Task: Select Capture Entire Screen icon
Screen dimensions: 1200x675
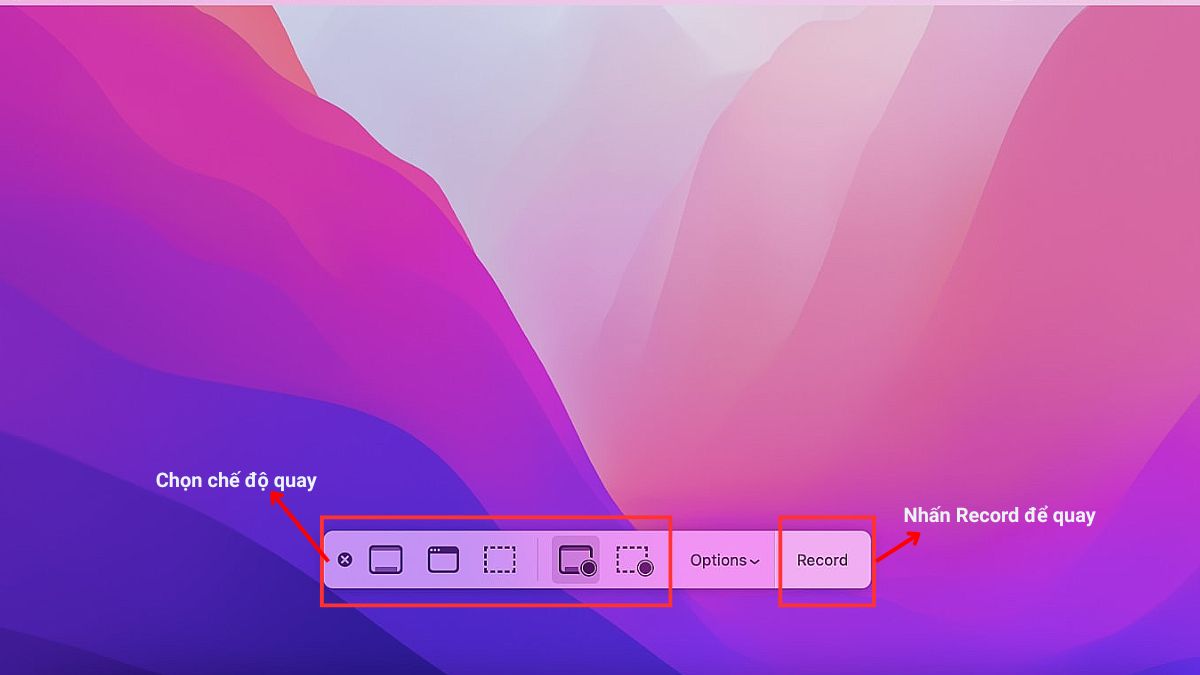Action: point(385,560)
